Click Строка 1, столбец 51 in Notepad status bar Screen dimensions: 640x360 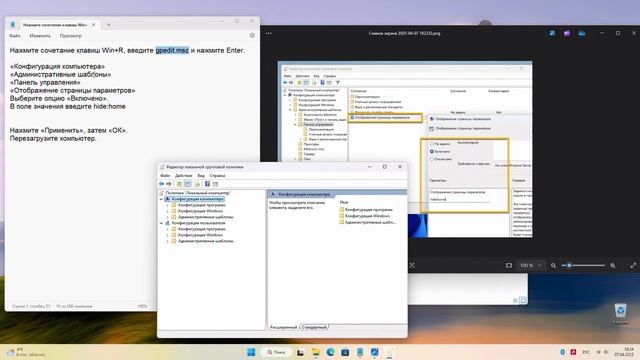[x=31, y=306]
